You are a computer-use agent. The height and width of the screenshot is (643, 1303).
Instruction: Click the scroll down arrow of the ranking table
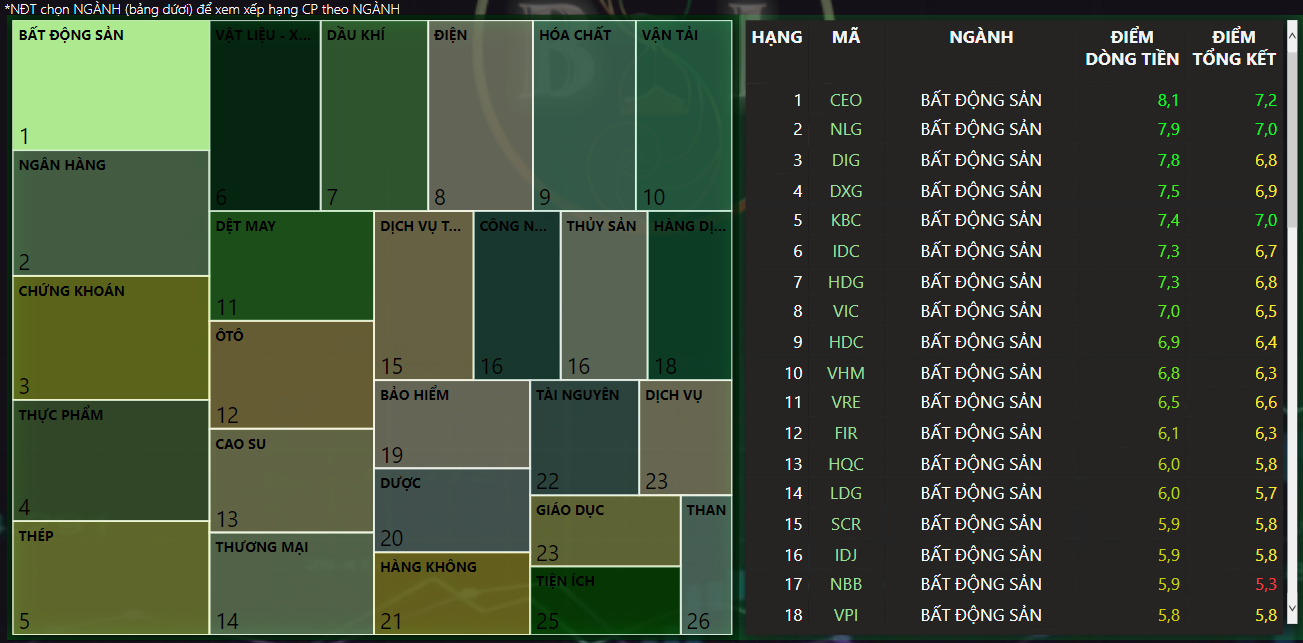[x=1292, y=607]
